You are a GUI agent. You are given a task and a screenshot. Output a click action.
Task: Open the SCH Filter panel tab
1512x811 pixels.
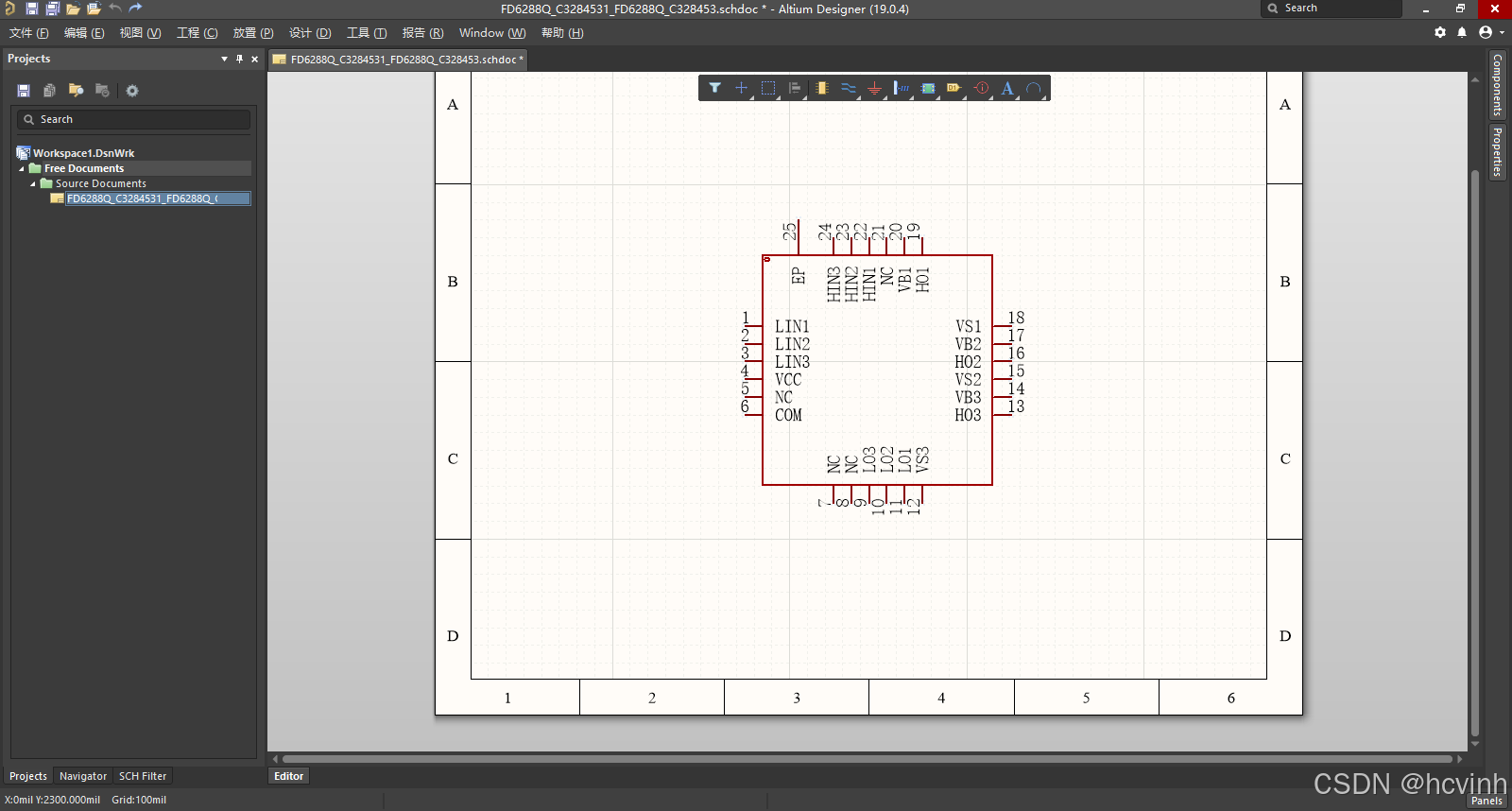pos(143,776)
